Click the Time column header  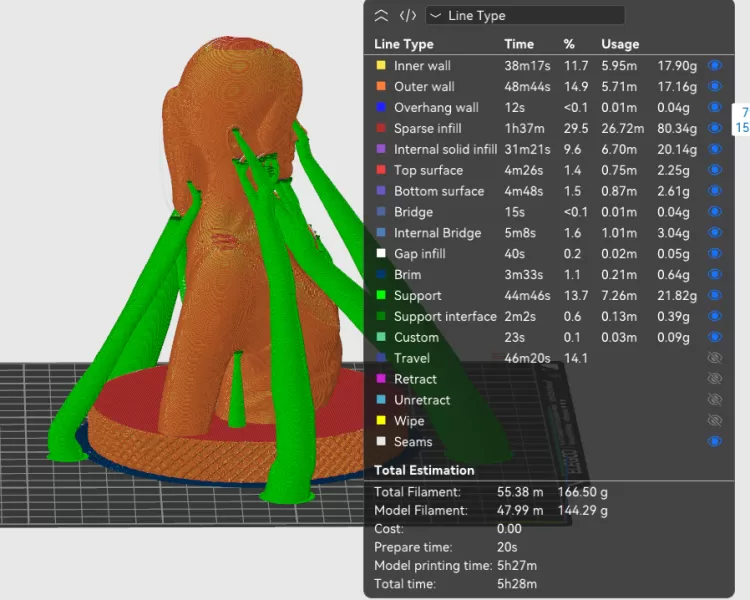[519, 44]
